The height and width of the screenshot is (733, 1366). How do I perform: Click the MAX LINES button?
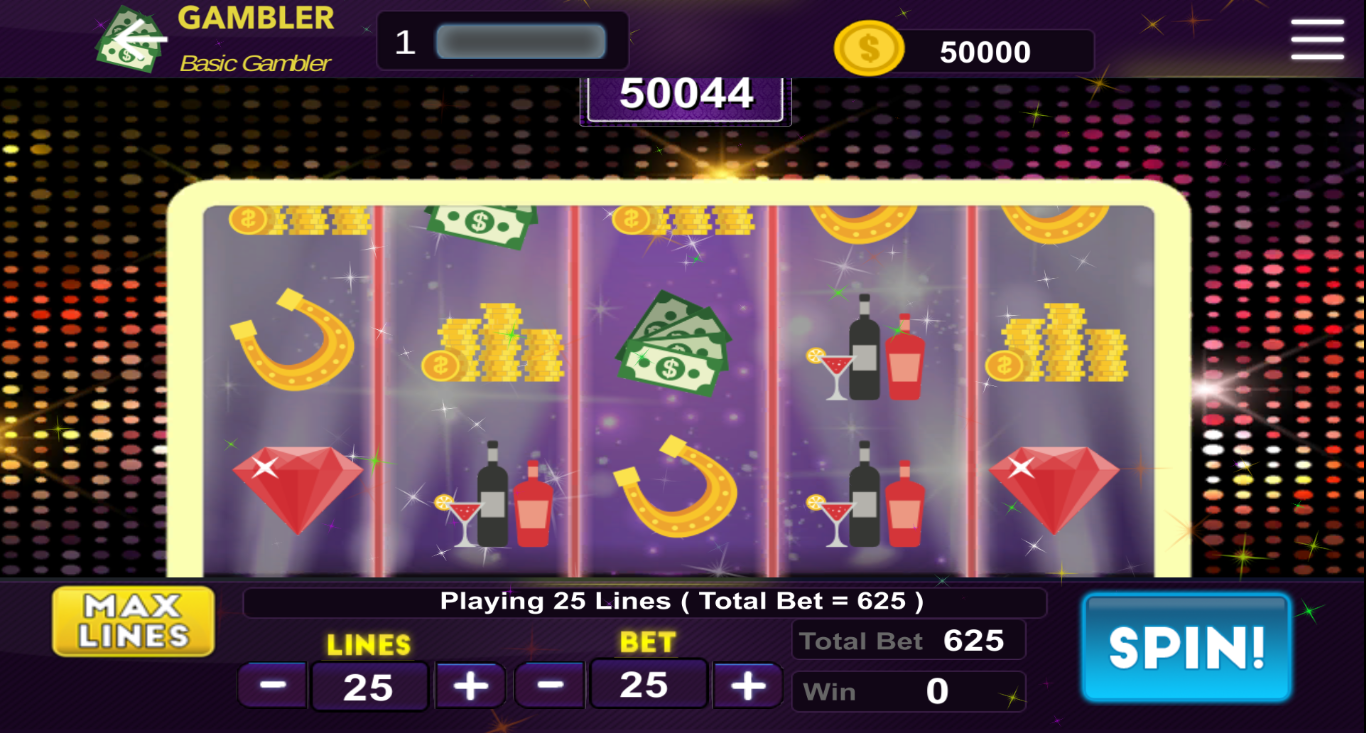click(x=134, y=621)
